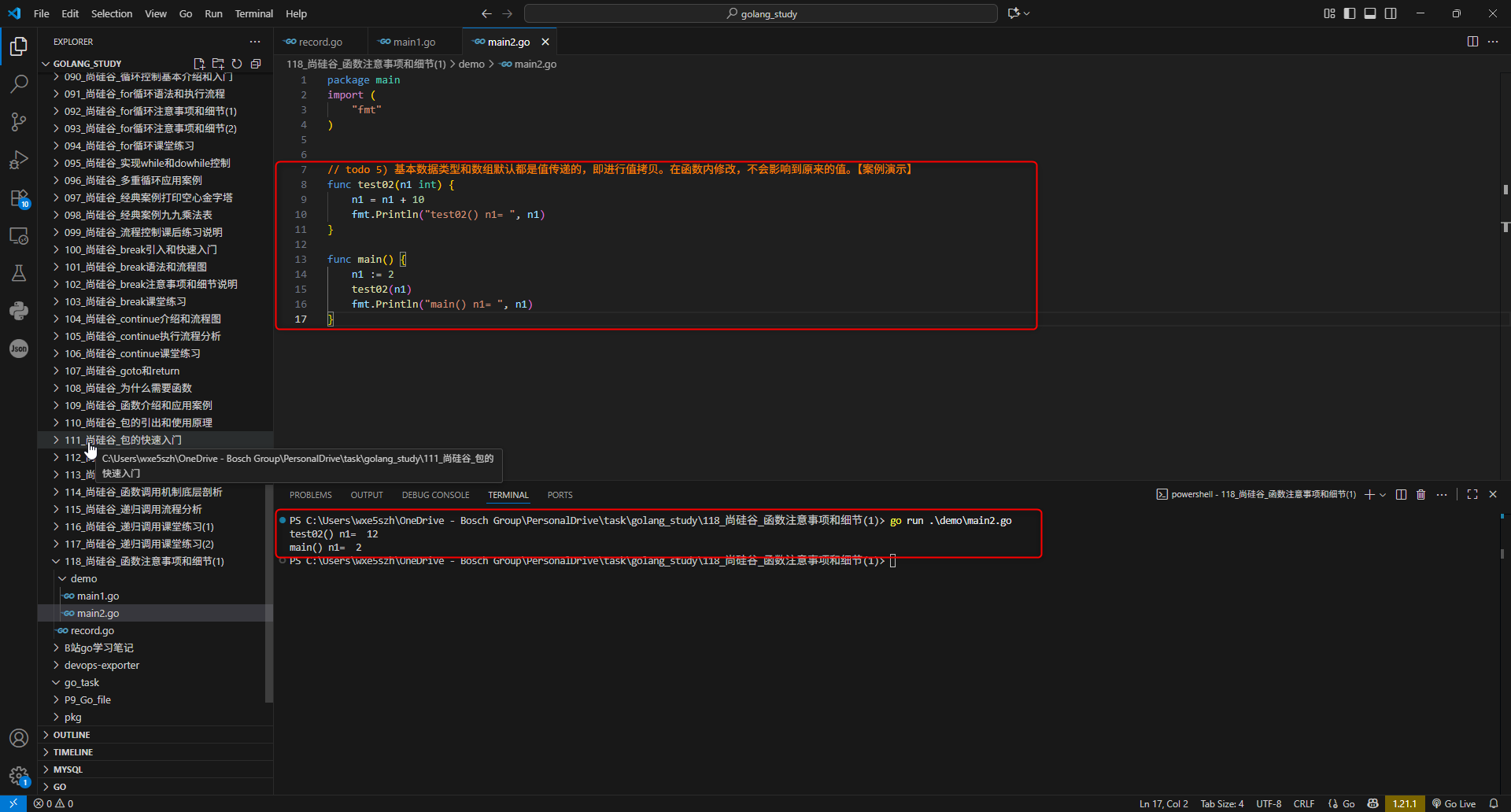The height and width of the screenshot is (812, 1511).
Task: Open the Explorer view in activity bar
Action: pos(19,46)
